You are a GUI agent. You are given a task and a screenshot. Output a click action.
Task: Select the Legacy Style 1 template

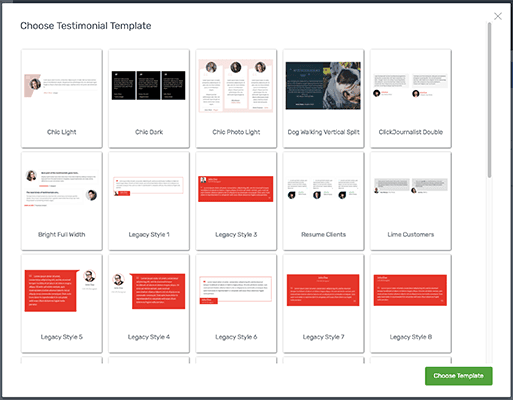[149, 201]
